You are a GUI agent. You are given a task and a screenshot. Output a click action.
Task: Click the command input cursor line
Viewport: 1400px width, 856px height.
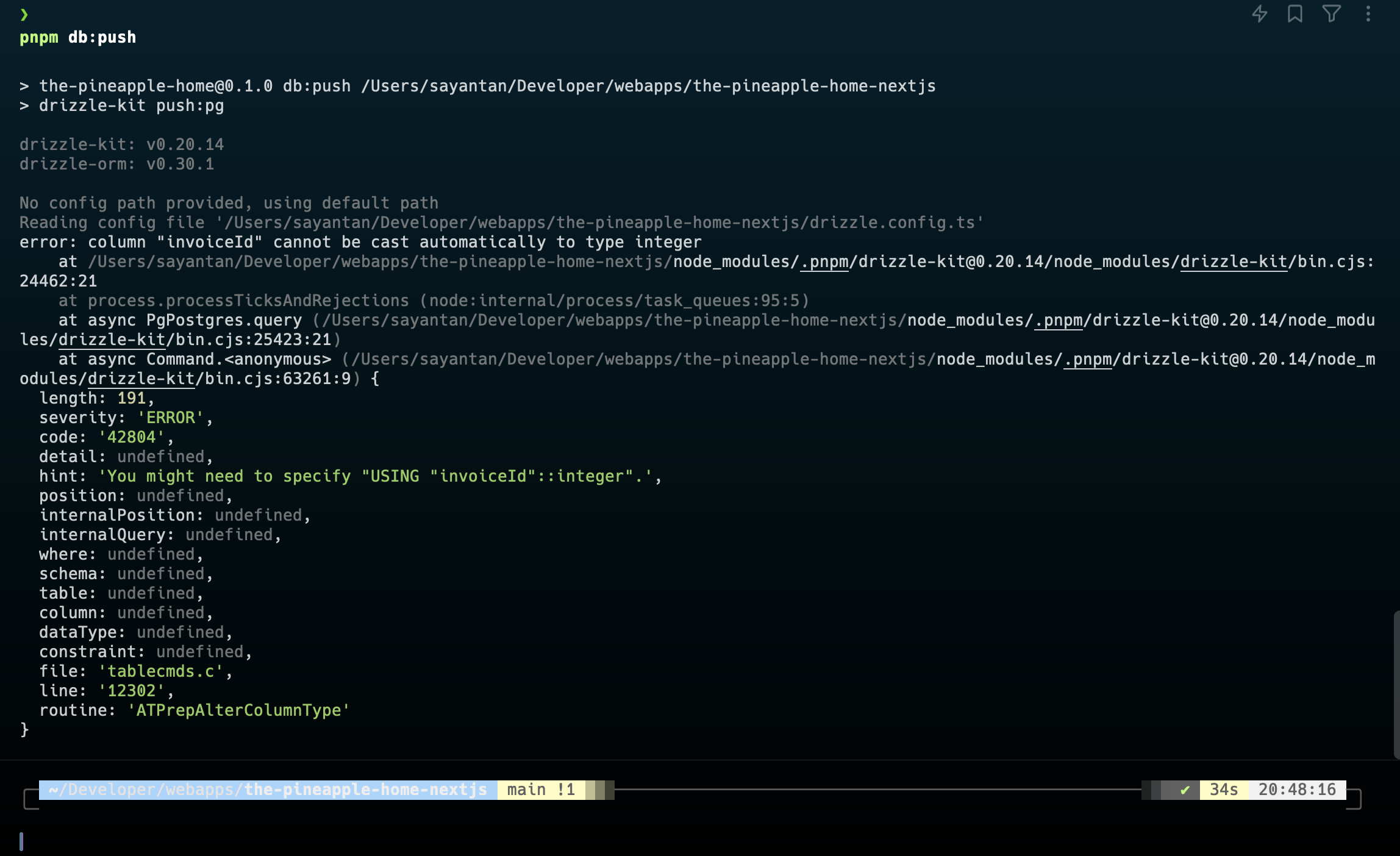pyautogui.click(x=21, y=841)
